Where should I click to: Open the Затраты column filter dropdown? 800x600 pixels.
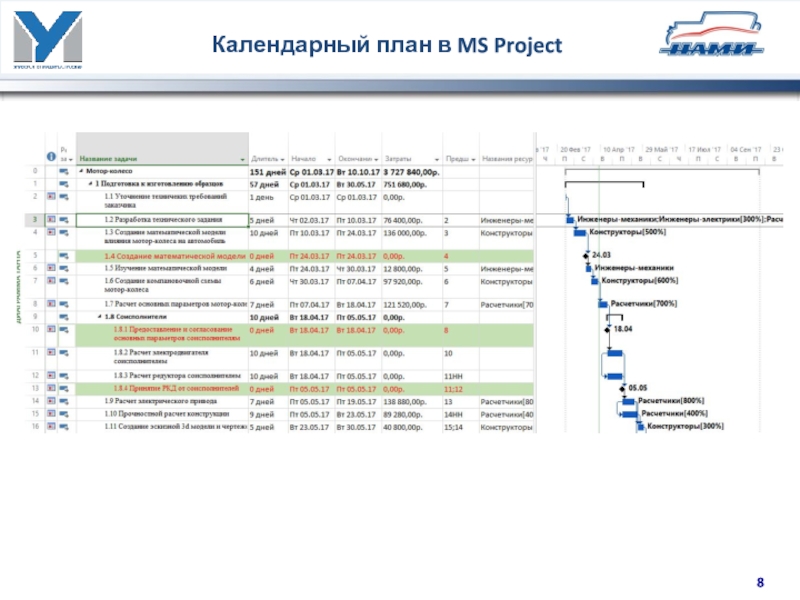click(437, 160)
